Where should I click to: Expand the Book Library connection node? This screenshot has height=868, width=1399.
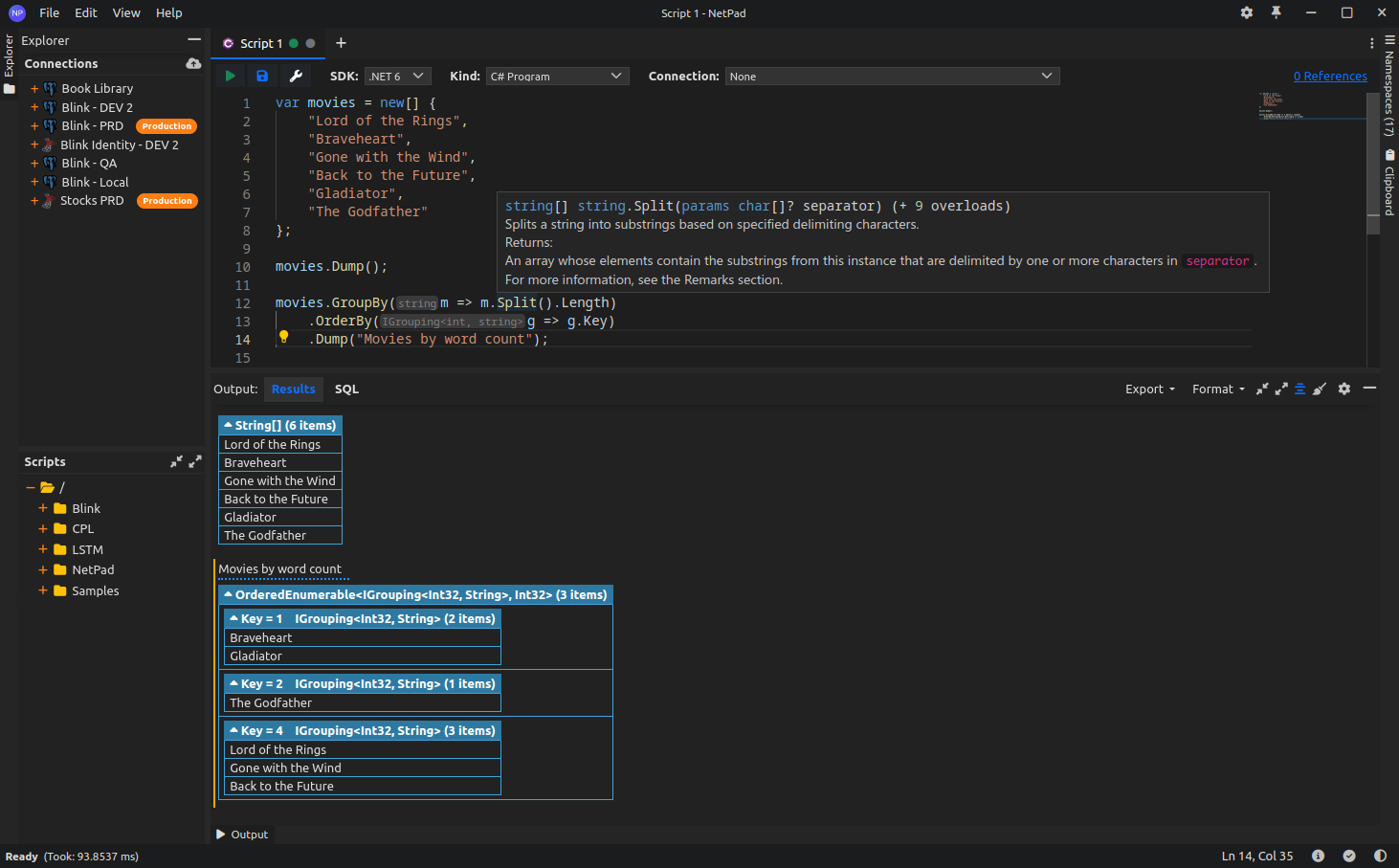pyautogui.click(x=34, y=88)
